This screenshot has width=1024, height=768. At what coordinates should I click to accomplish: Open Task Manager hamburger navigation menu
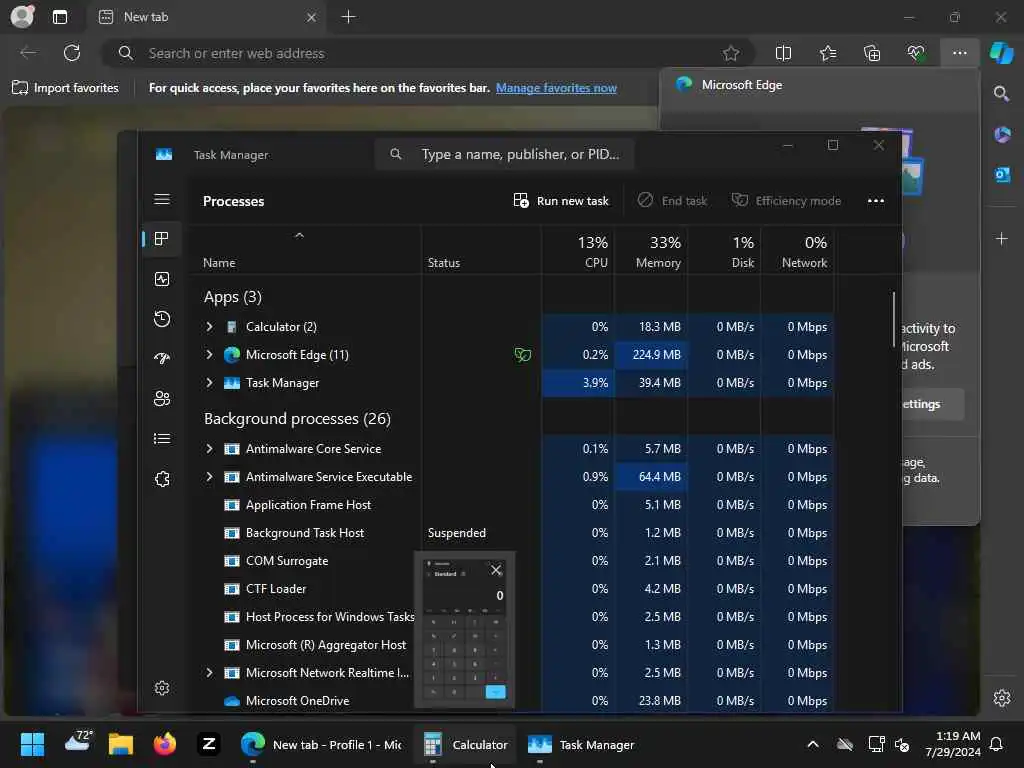coord(162,199)
